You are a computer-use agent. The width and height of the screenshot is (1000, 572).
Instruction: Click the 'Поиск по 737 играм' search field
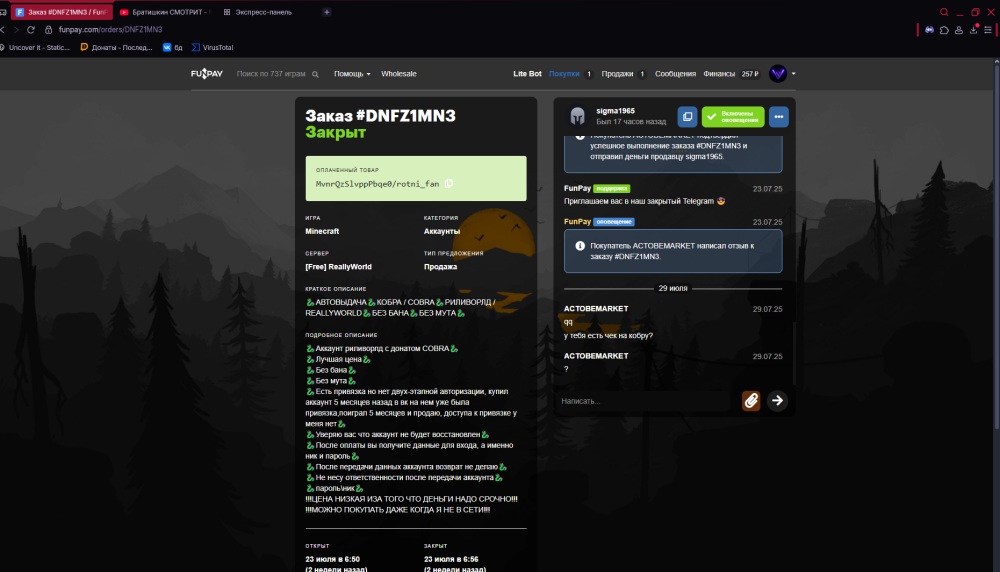pos(271,74)
